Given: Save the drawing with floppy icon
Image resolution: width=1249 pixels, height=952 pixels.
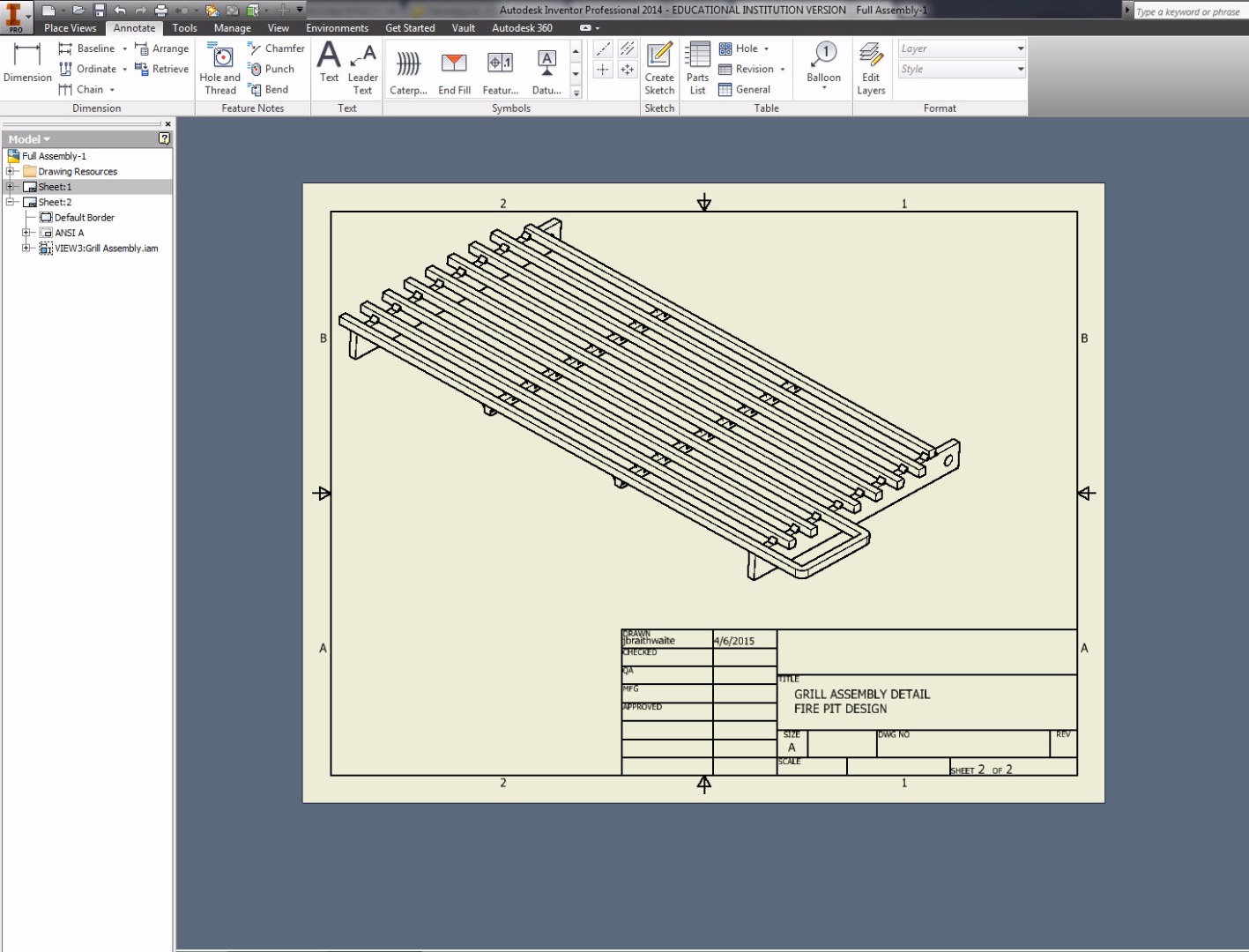Looking at the screenshot, I should tap(99, 10).
